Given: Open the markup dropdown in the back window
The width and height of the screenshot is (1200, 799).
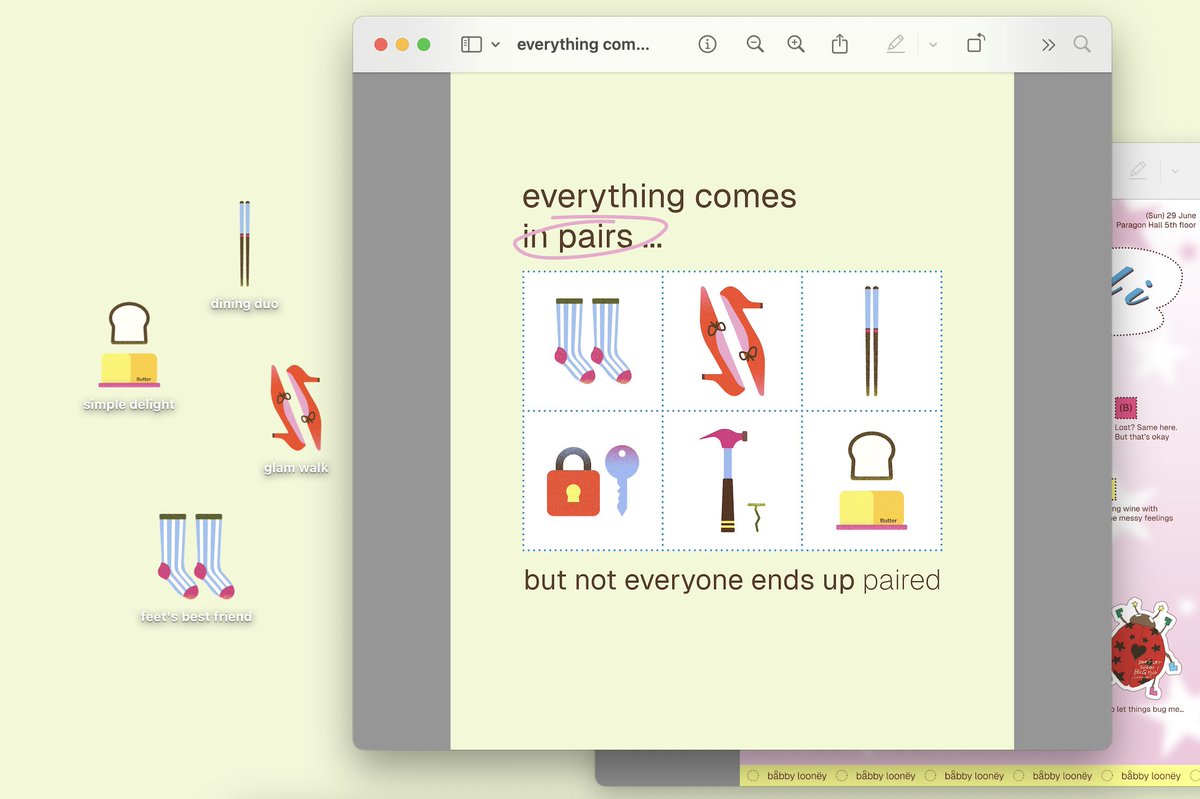Looking at the screenshot, I should tap(1175, 171).
